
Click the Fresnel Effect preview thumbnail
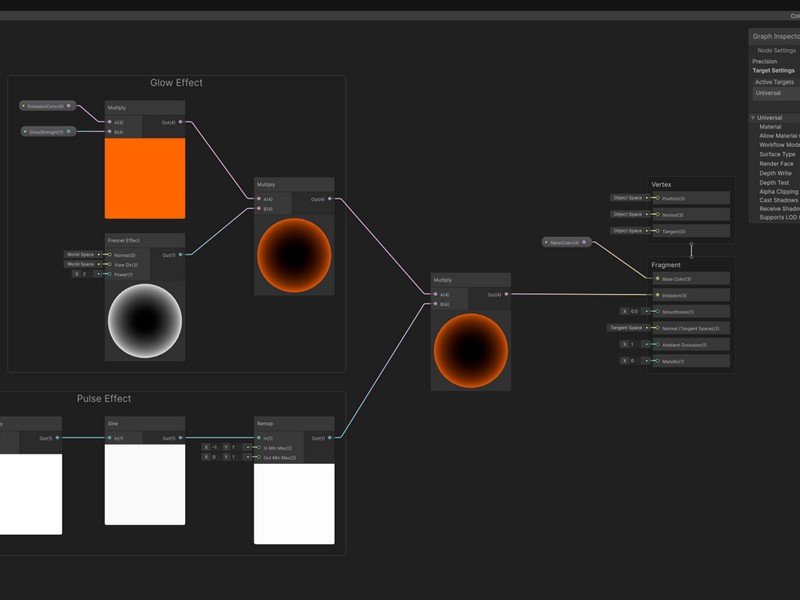tap(145, 321)
